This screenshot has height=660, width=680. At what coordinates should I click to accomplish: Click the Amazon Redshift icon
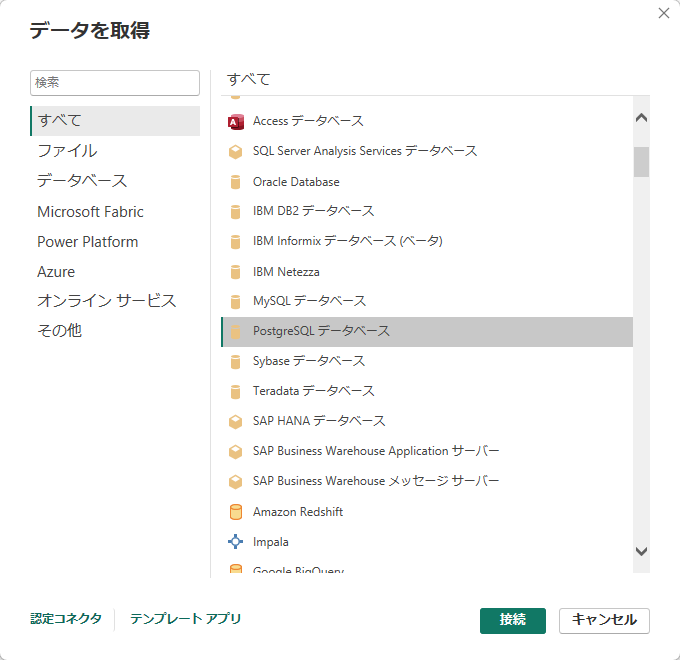tap(235, 512)
